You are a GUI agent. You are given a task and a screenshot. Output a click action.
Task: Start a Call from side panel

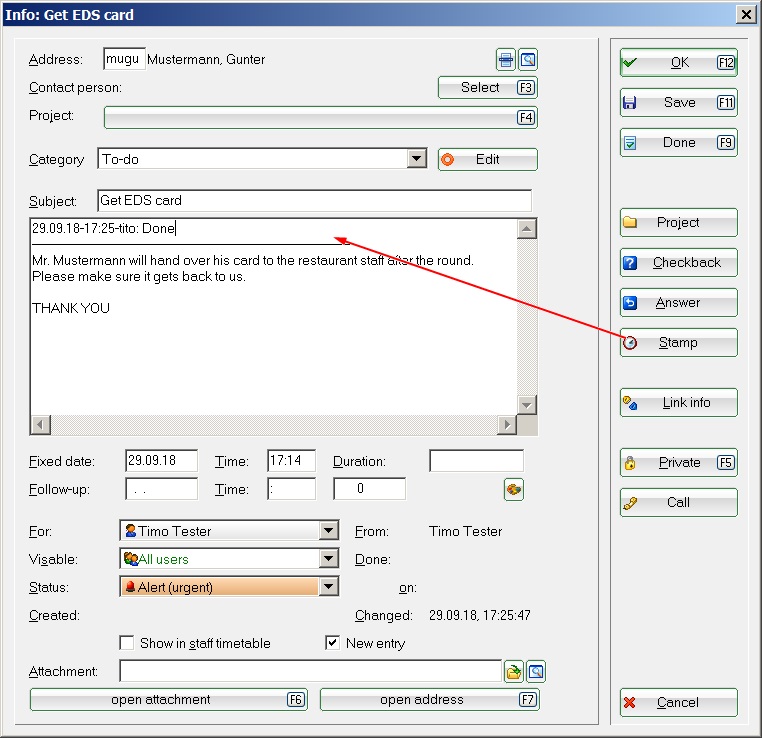[x=678, y=502]
